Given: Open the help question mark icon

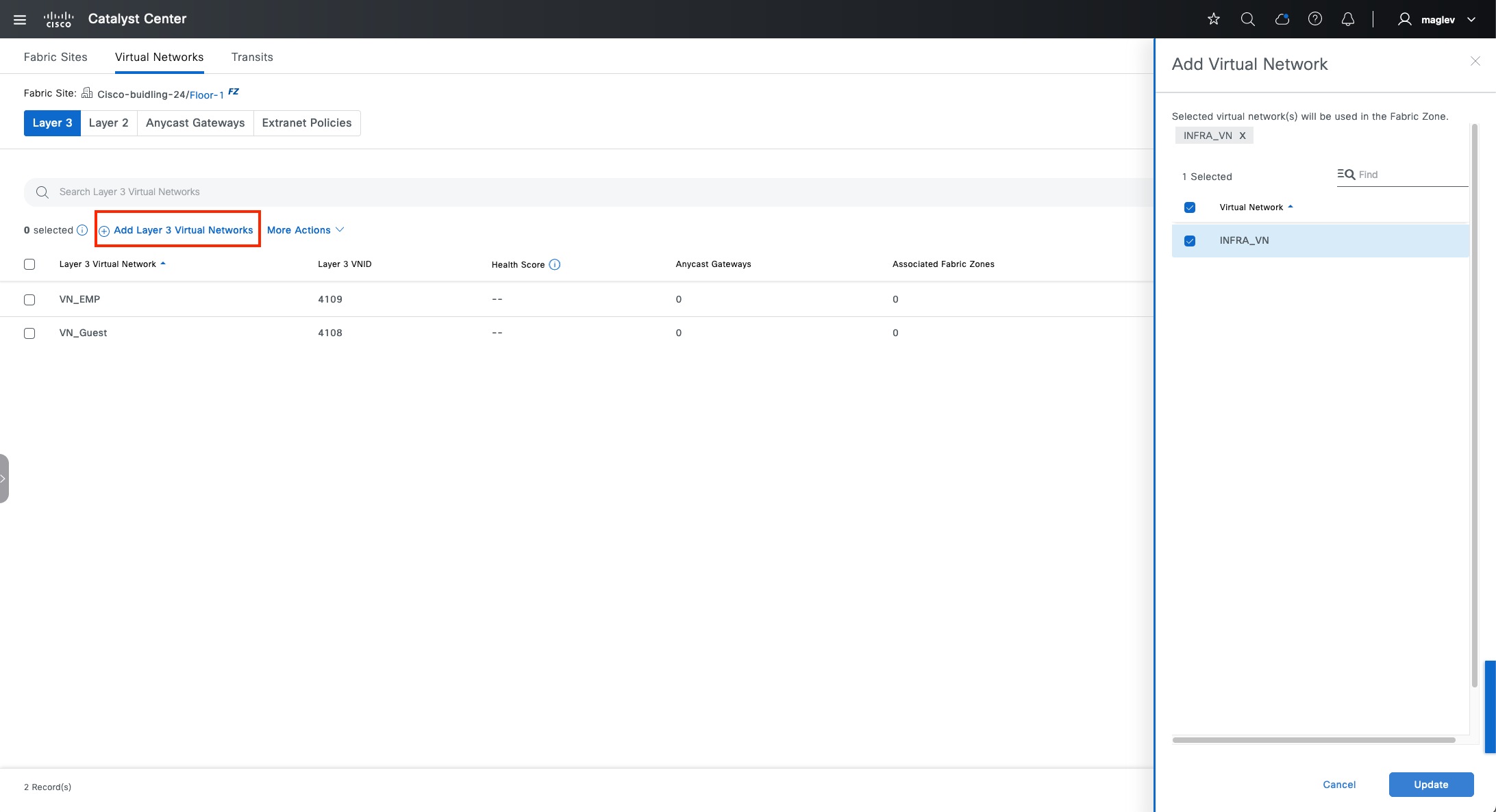Looking at the screenshot, I should (x=1314, y=19).
